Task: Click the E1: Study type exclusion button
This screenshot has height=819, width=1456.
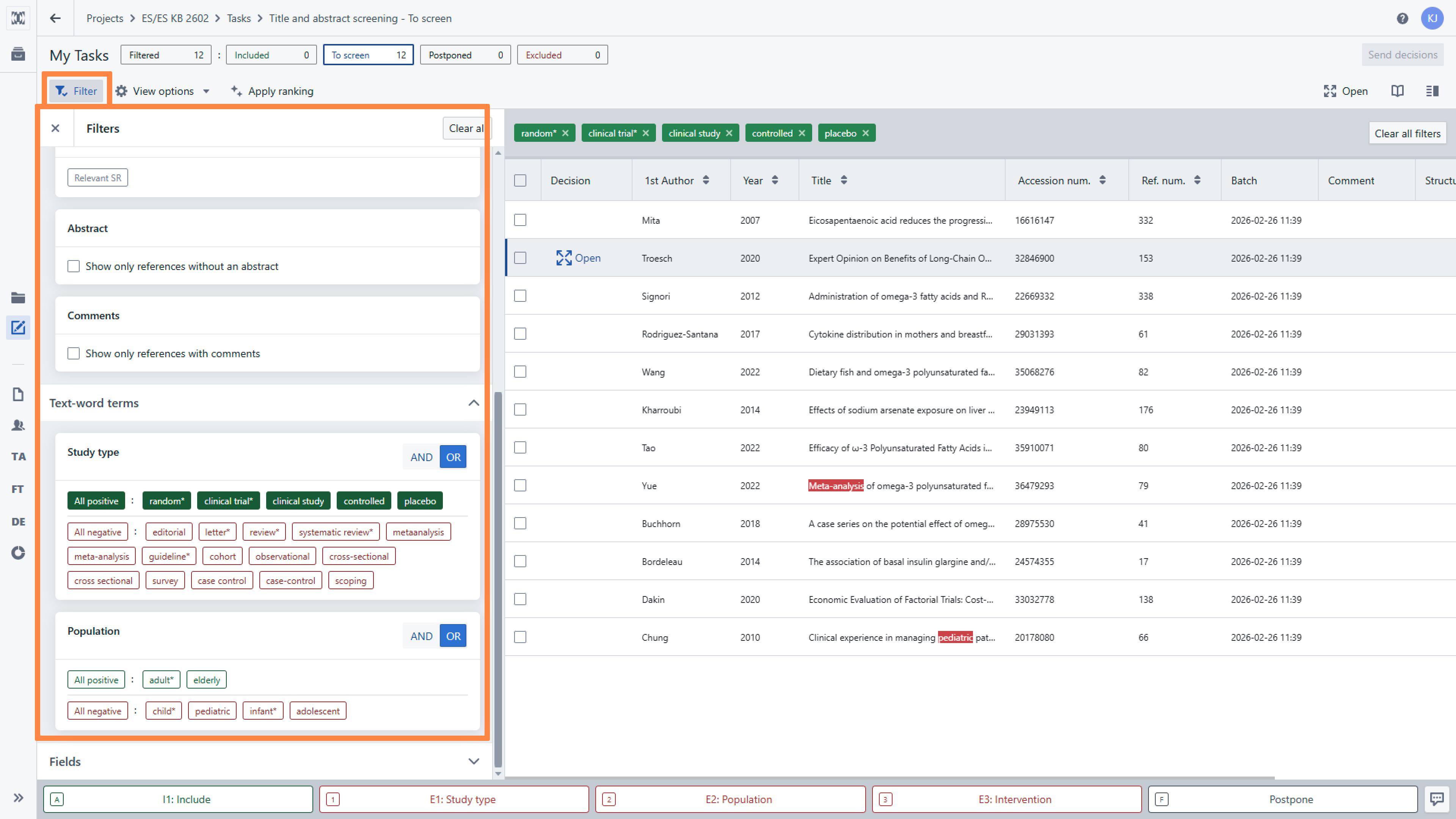Action: pos(454,799)
